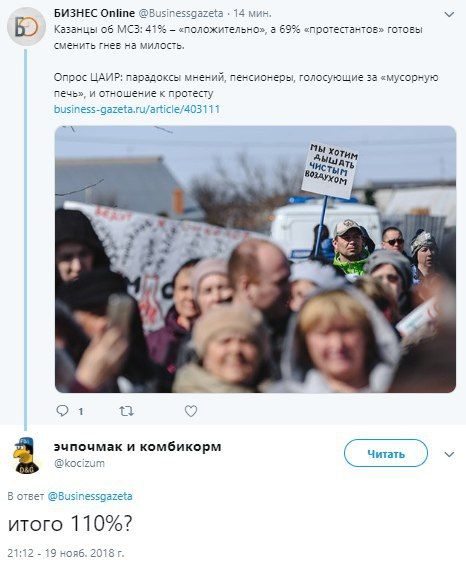
Task: Open БИЗНЕС Online profile avatar
Action: tap(26, 26)
